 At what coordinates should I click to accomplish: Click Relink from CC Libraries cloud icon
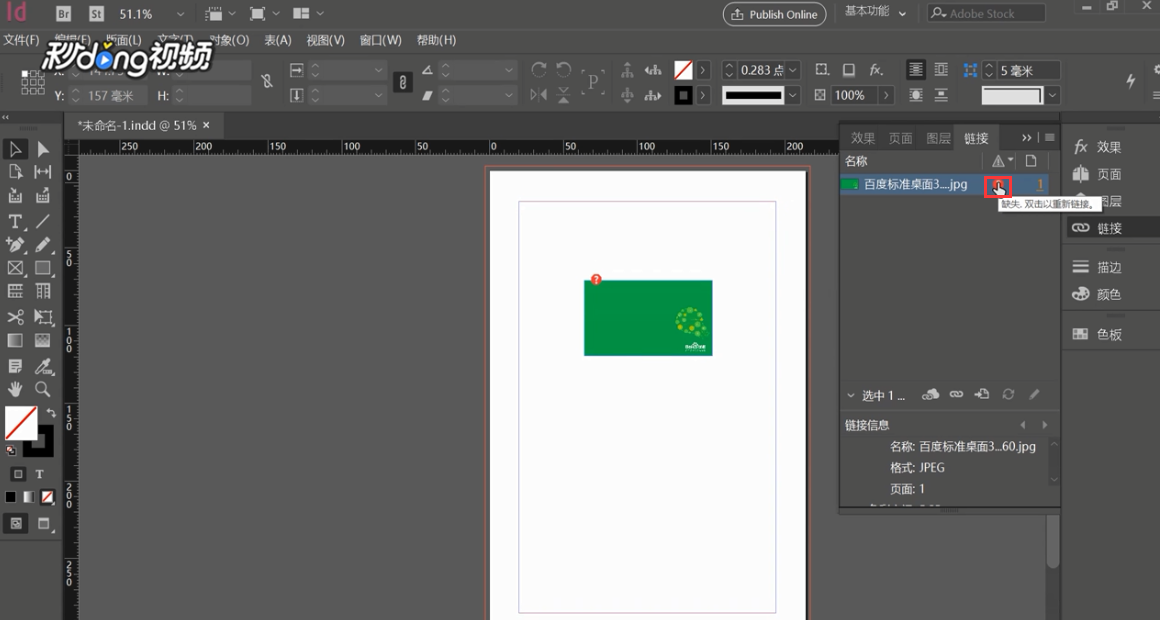(x=930, y=394)
